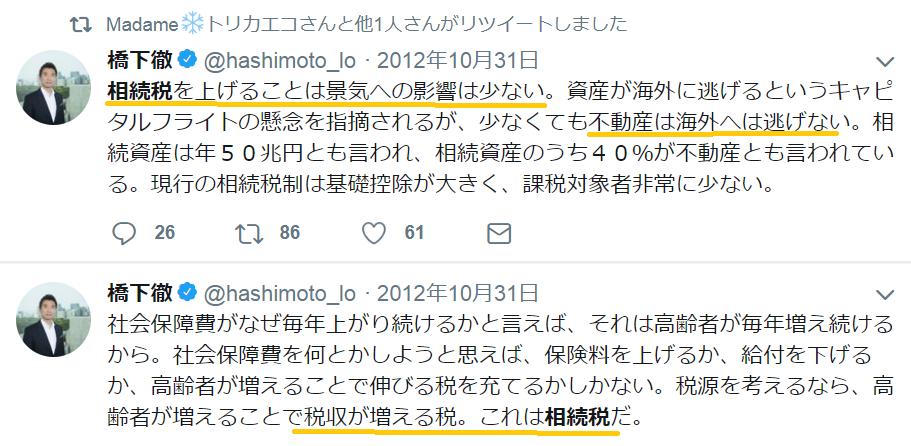Viewport: 911px width, 446px height.
Task: Open second tweet's chevron dropdown menu
Action: (885, 295)
